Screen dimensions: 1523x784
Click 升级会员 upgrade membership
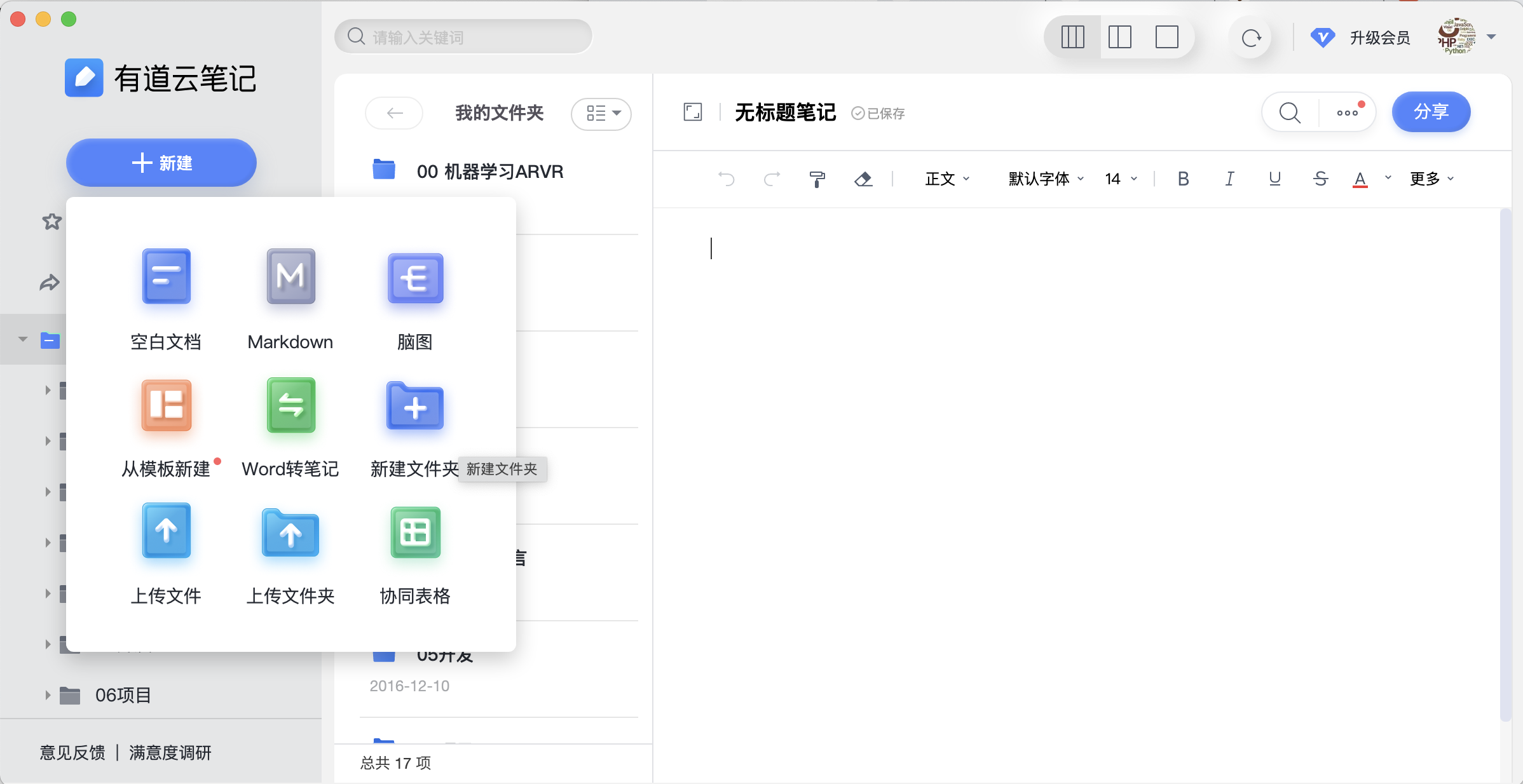[x=1380, y=37]
